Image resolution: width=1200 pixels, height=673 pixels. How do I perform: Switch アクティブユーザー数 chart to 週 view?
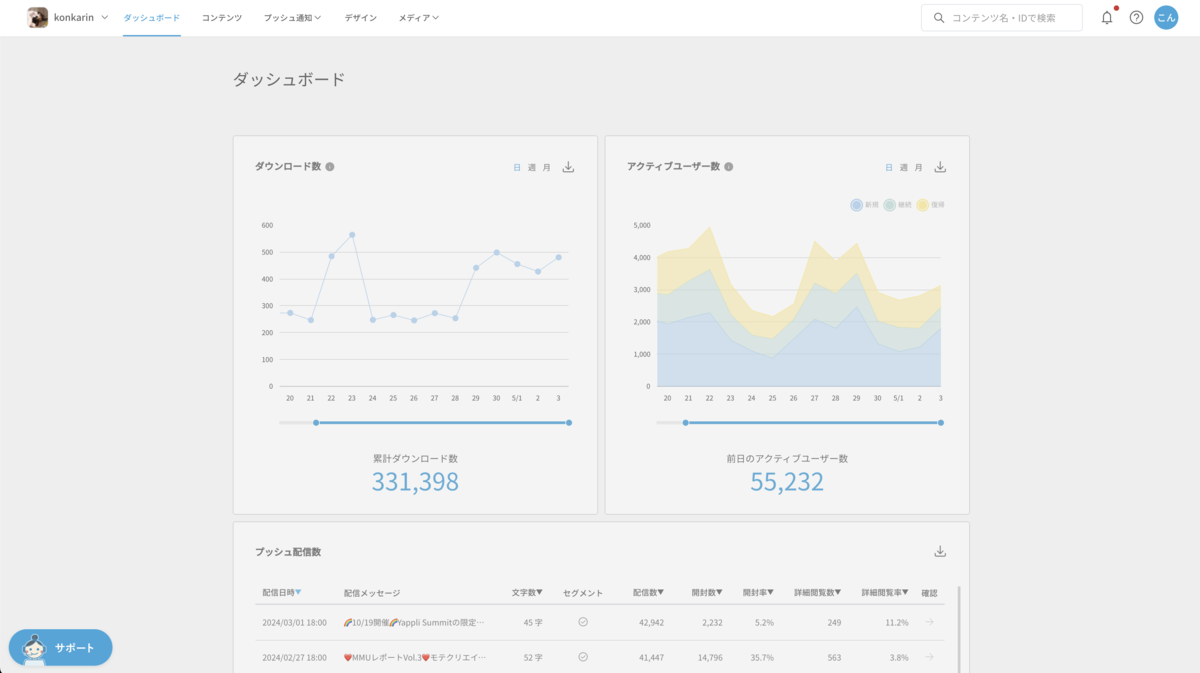904,168
